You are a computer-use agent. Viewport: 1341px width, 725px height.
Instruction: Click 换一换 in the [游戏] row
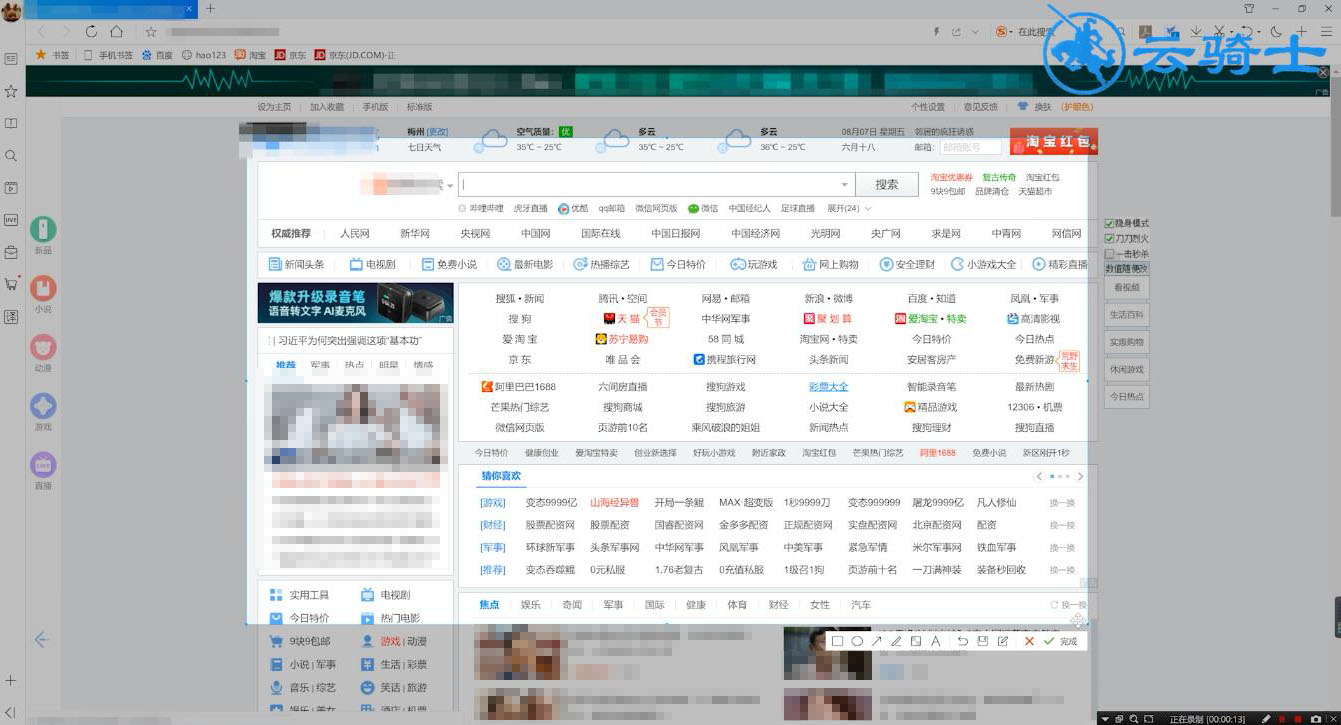tap(1062, 503)
